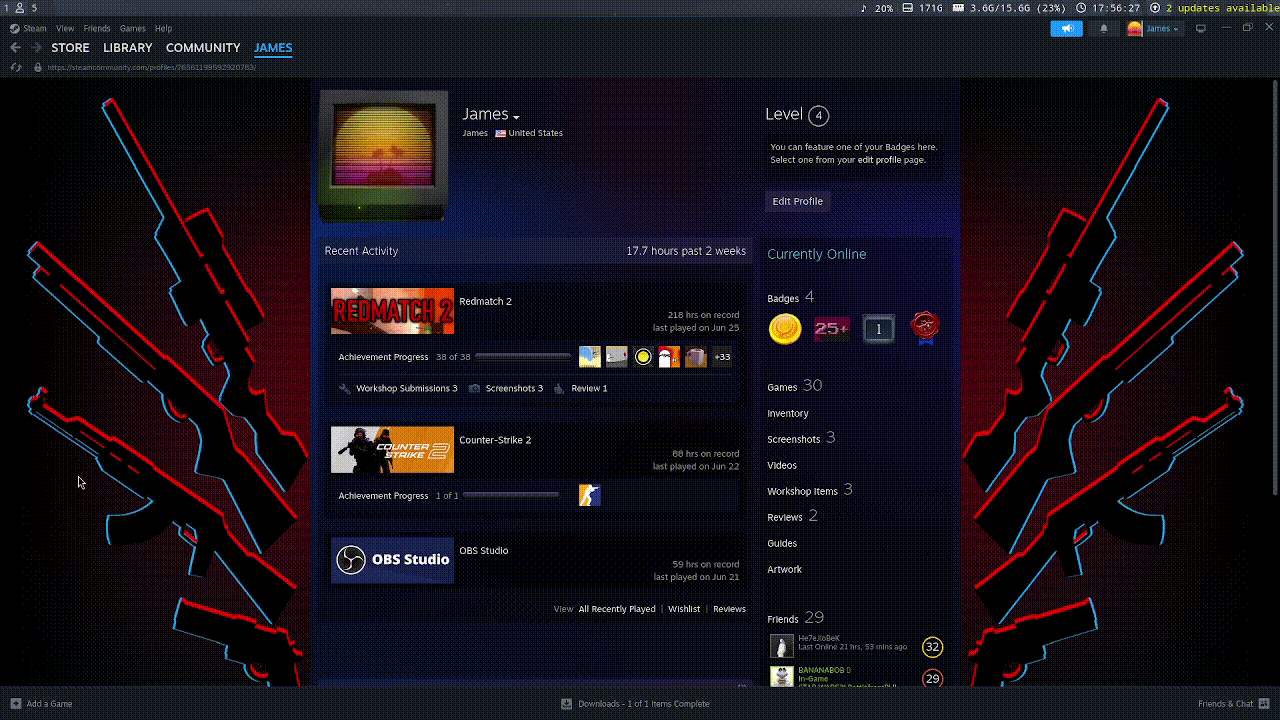Go to the LIBRARY tab
Image resolution: width=1280 pixels, height=720 pixels.
click(x=128, y=48)
